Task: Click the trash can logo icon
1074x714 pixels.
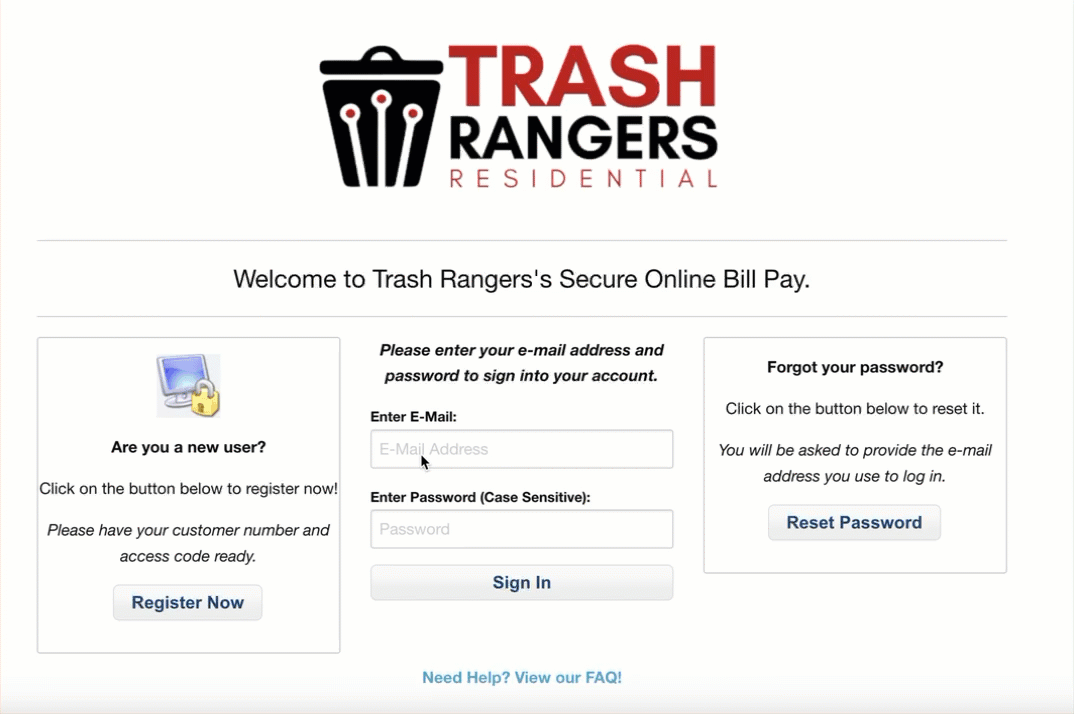Action: coord(381,116)
